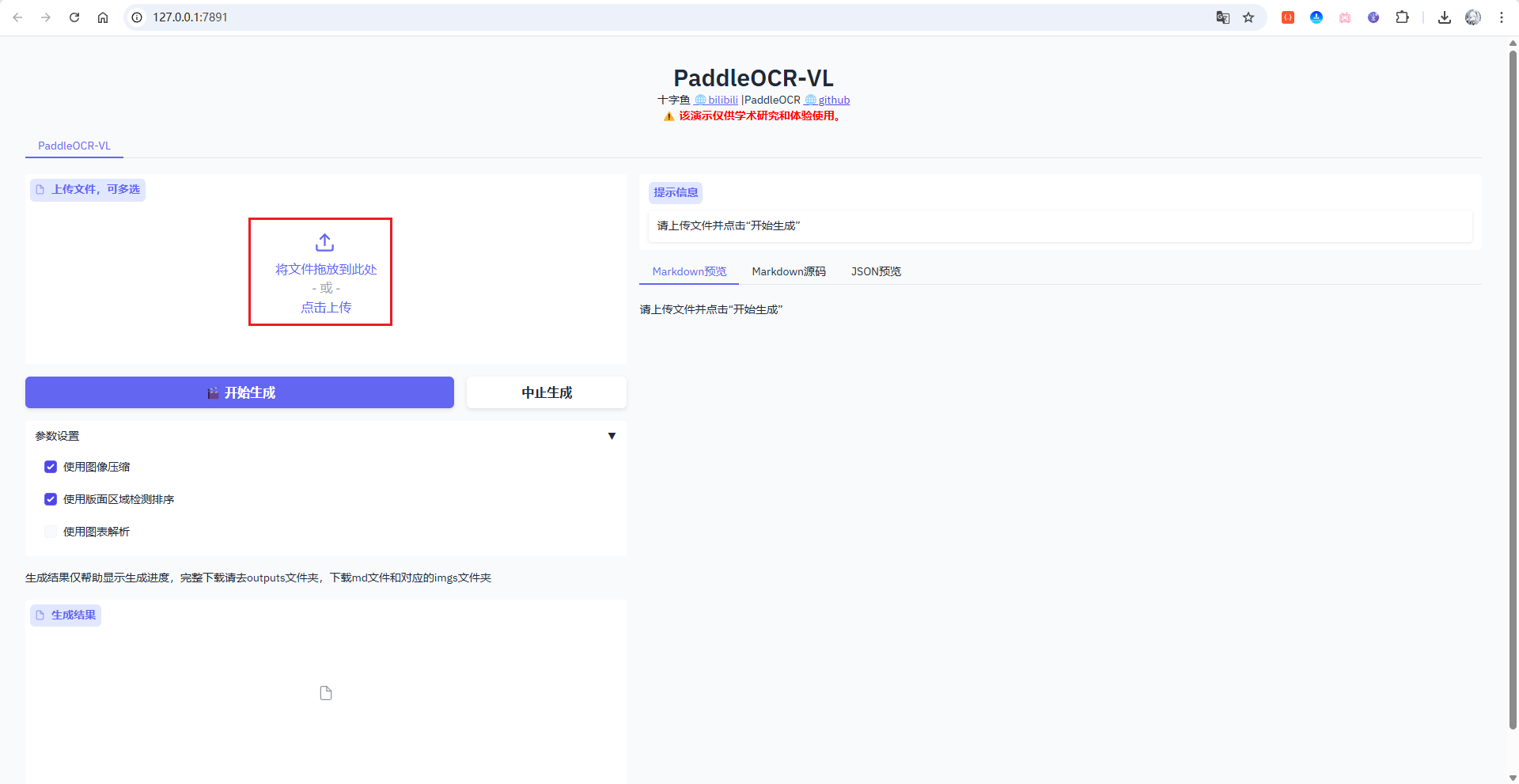The width and height of the screenshot is (1519, 784).
Task: Click the 开始生成 button
Action: [x=240, y=392]
